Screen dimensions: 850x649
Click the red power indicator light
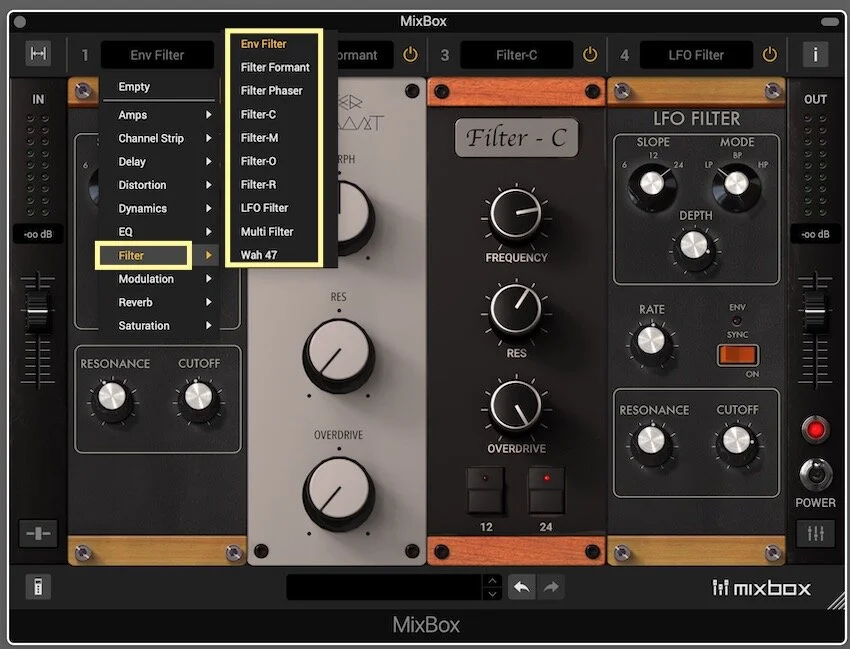point(815,430)
